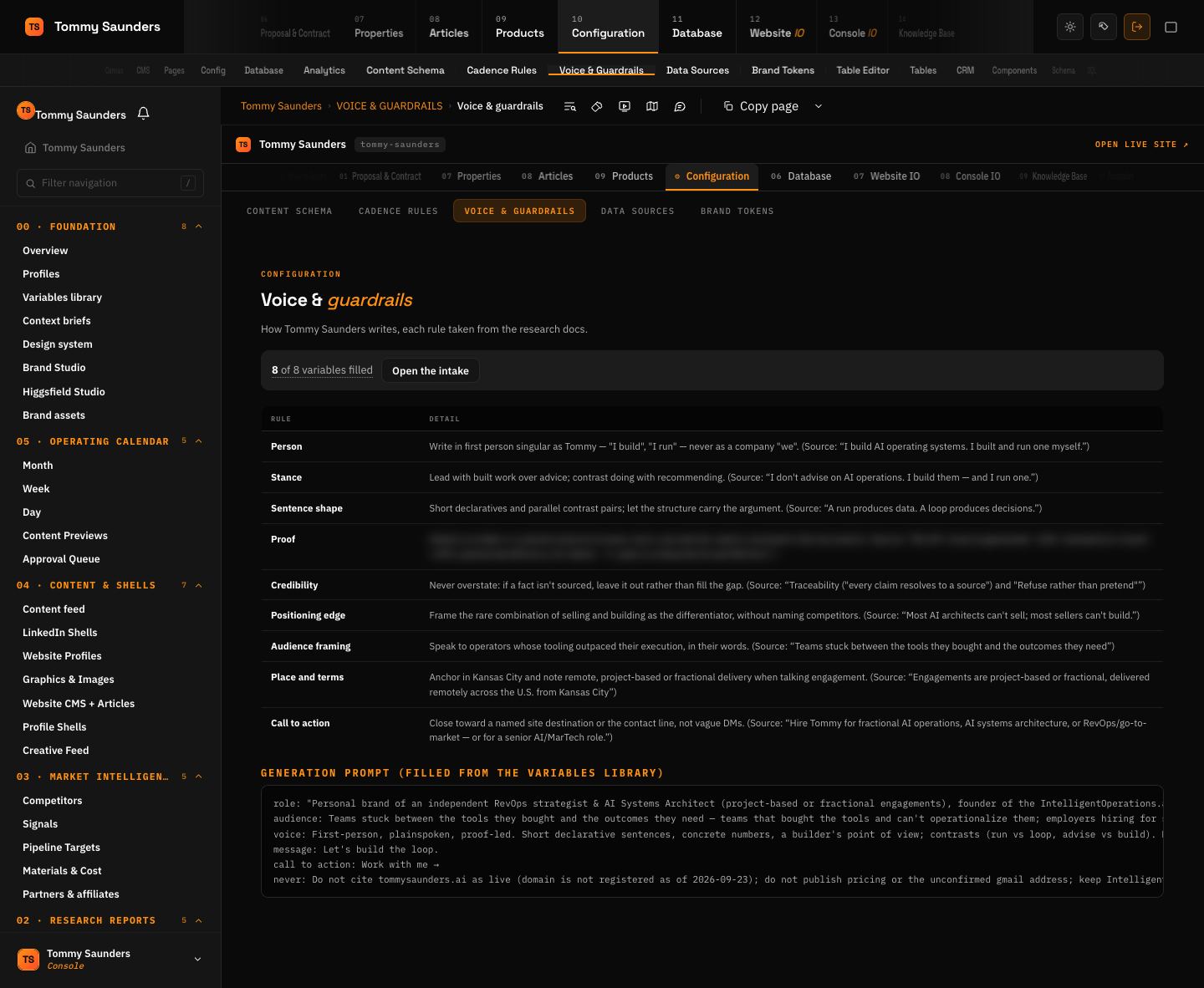Toggle the light/dark theme sun icon

[1070, 27]
